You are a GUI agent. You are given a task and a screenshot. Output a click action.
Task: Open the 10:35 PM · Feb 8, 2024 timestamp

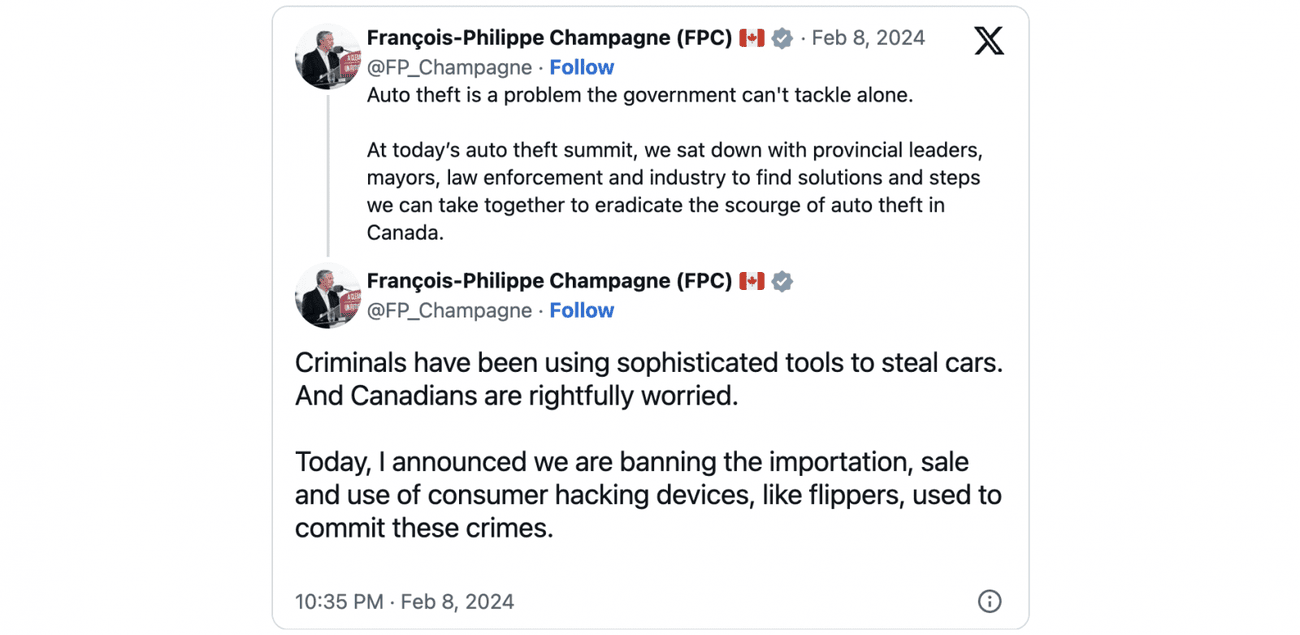pyautogui.click(x=404, y=602)
